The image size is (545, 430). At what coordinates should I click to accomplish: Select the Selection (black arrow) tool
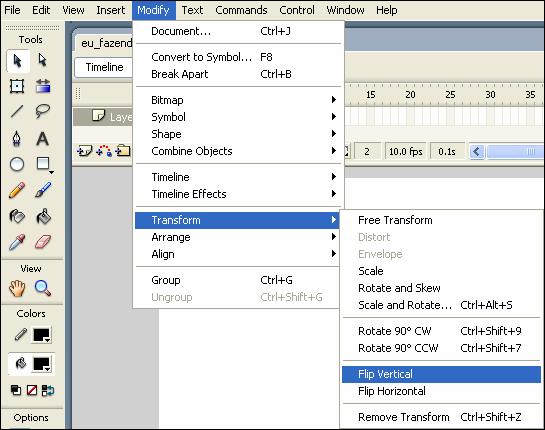tap(17, 61)
